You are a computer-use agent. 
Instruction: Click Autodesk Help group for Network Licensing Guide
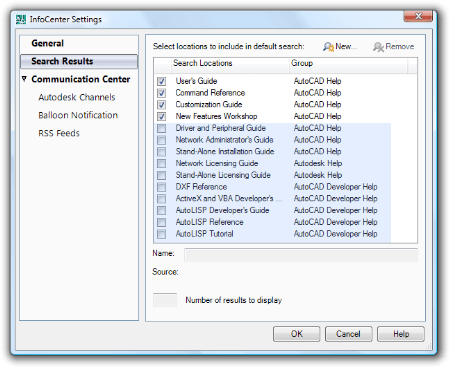point(318,163)
